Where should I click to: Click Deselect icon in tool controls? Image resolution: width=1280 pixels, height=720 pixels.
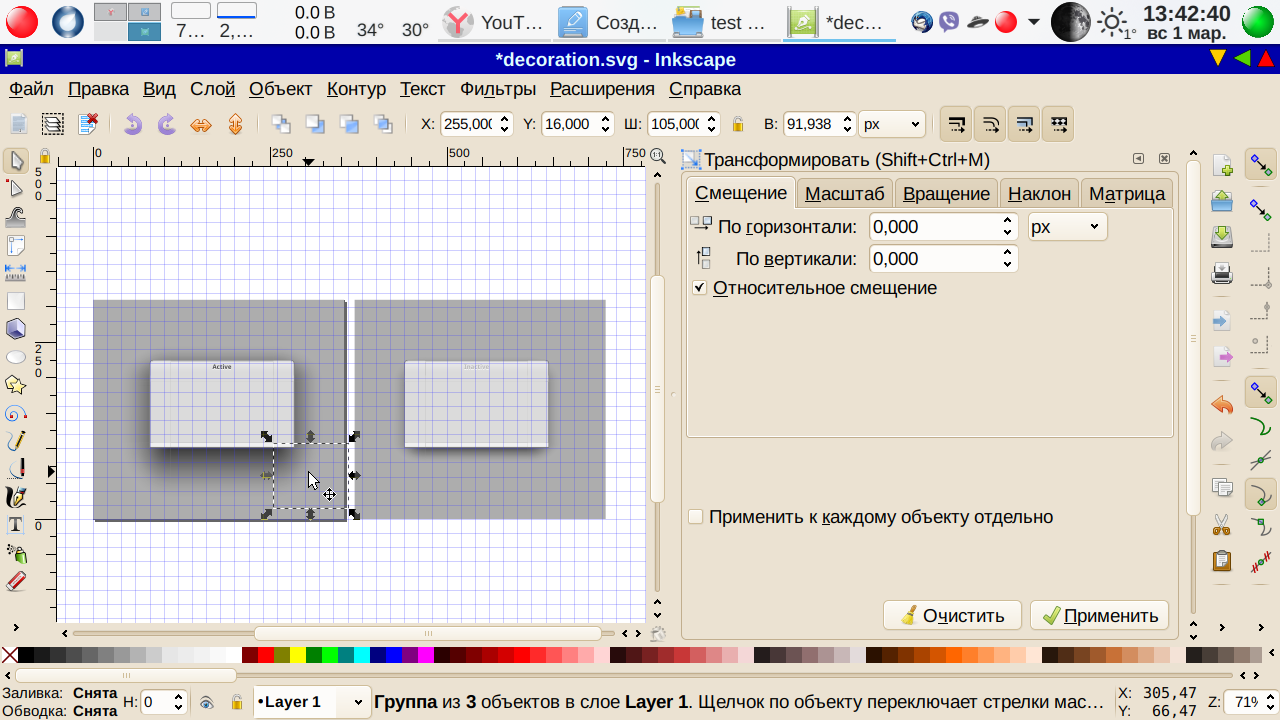point(87,124)
